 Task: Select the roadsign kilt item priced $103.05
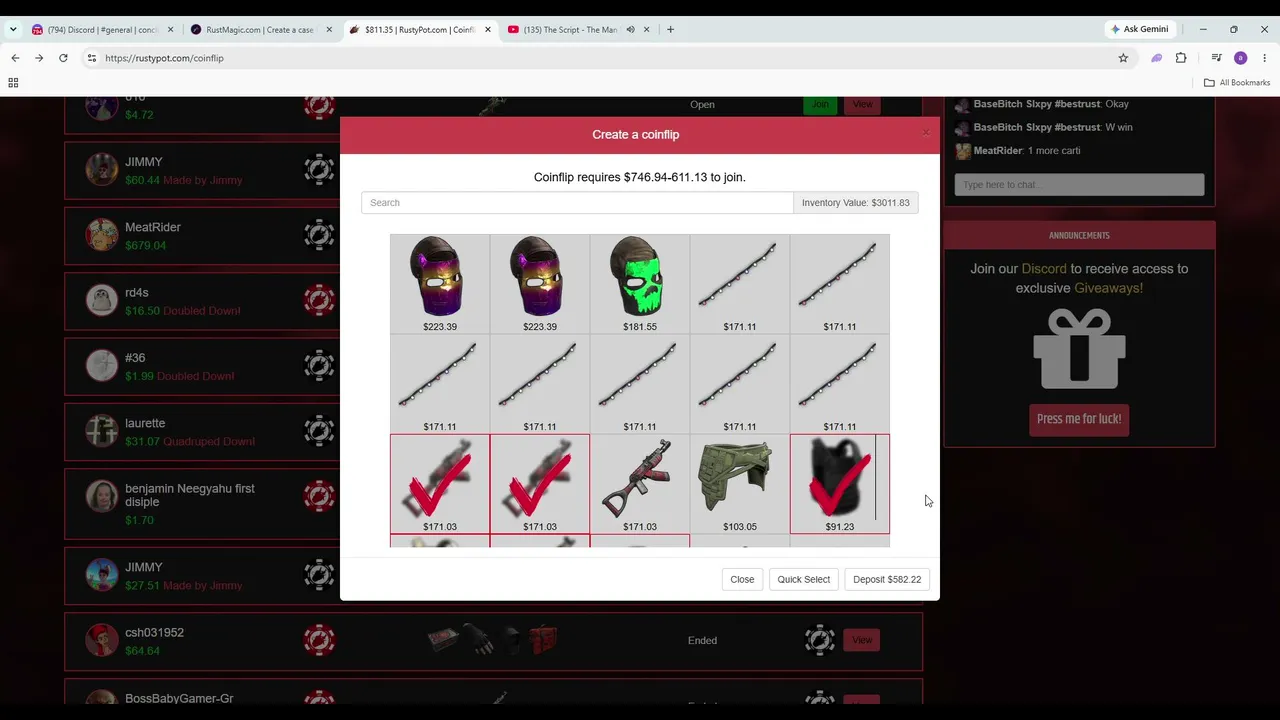(x=740, y=484)
